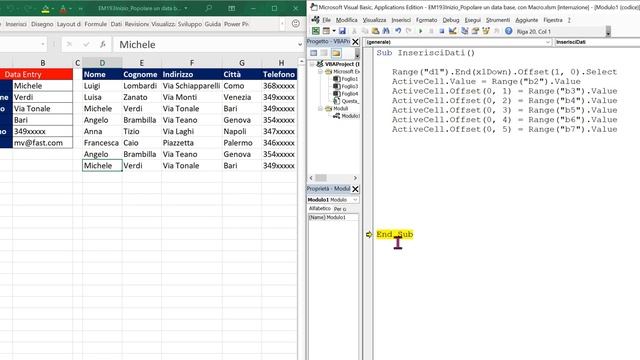Toggle Design Mode icon in VBA toolbar
Viewport: 640px width, 360px height.
(453, 31)
